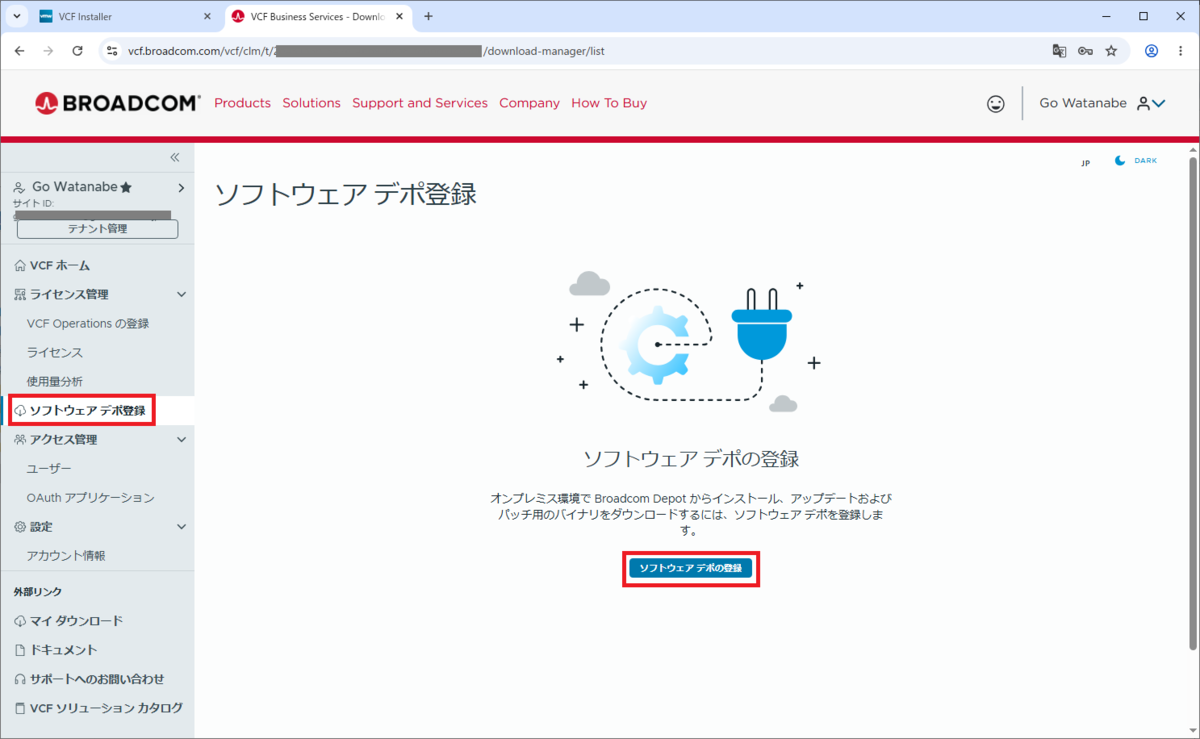Close the VCF Business Services tab
Image resolution: width=1200 pixels, height=739 pixels.
(x=398, y=16)
